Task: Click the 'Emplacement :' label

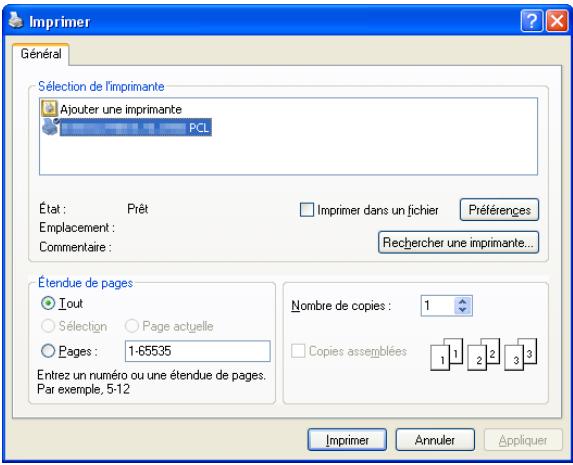Action: pyautogui.click(x=77, y=228)
